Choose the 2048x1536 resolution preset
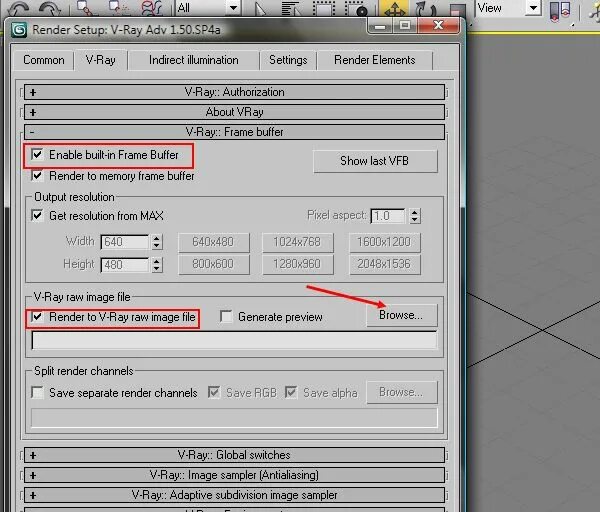 click(x=384, y=264)
